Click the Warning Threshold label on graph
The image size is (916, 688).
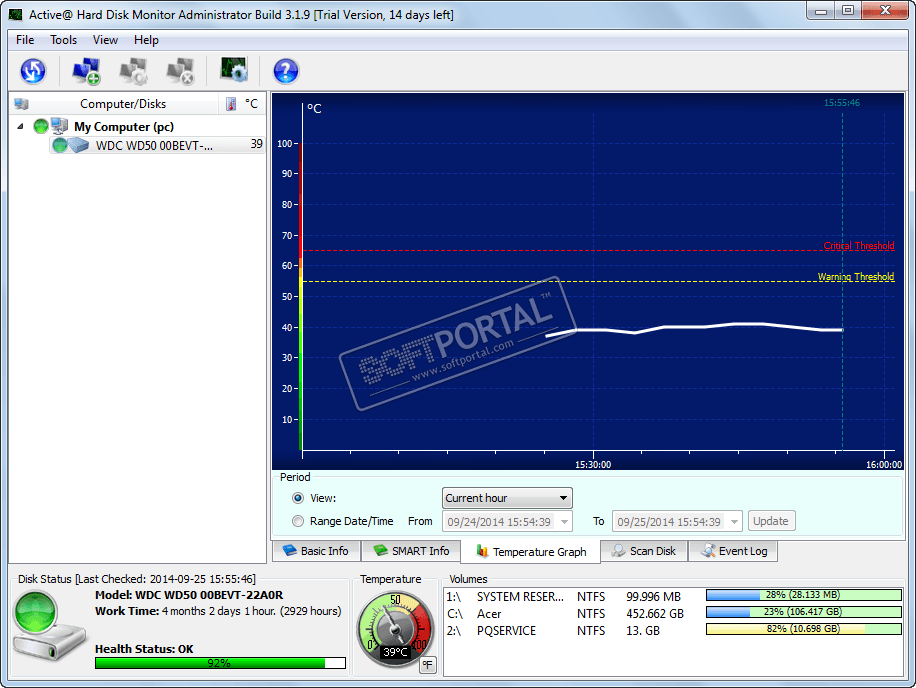click(856, 277)
